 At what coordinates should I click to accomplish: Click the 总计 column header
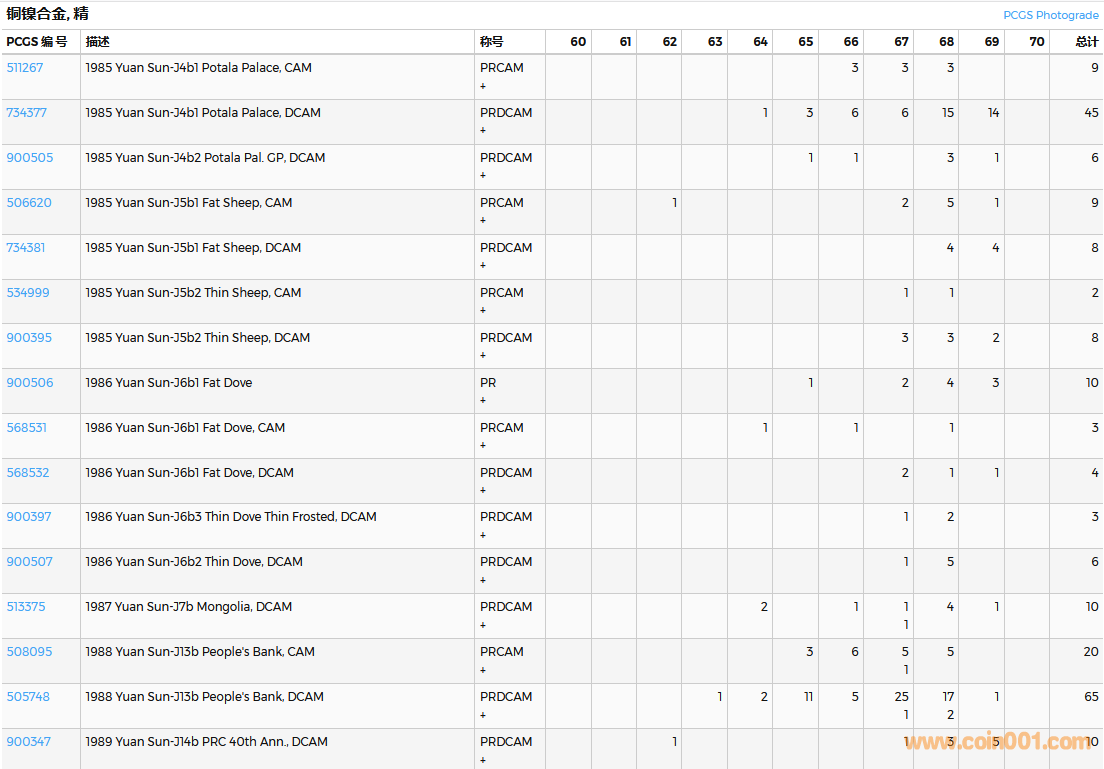point(1086,42)
